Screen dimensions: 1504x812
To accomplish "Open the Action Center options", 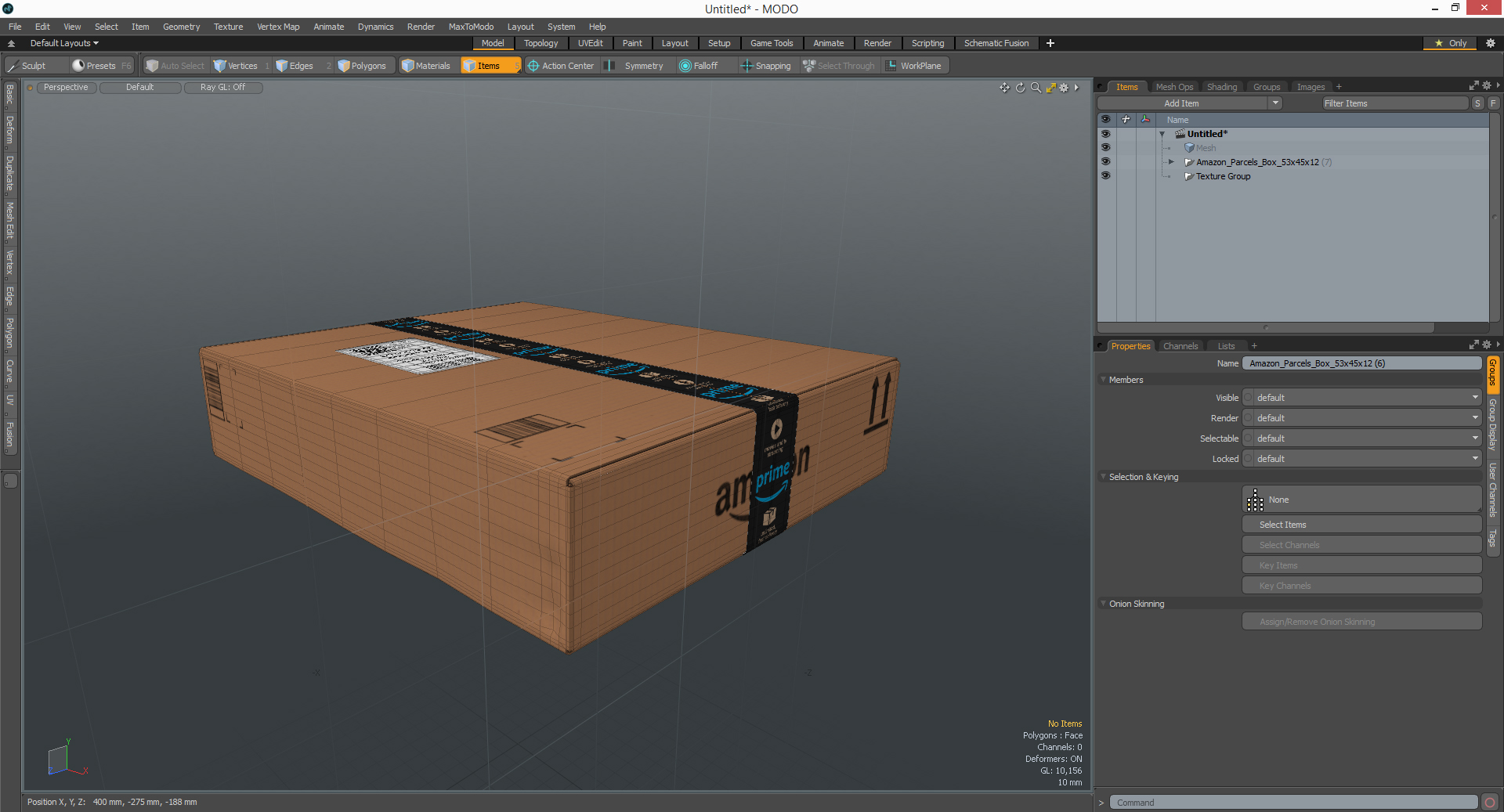I will point(561,66).
